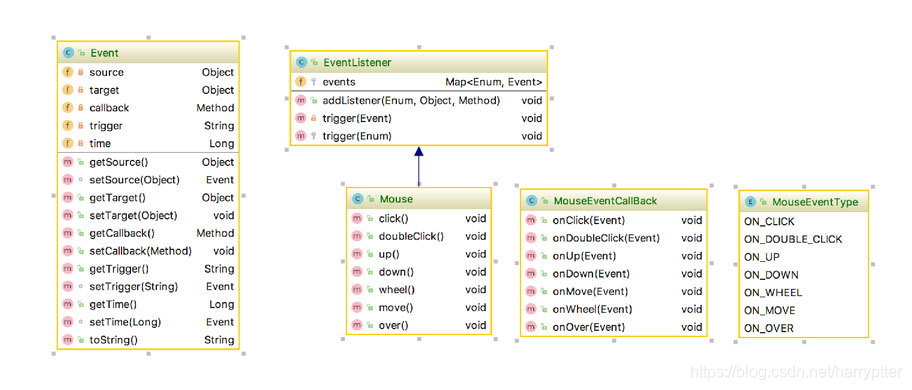Image resolution: width=912 pixels, height=390 pixels.
Task: Click the Mouse class icon
Action: pyautogui.click(x=358, y=199)
